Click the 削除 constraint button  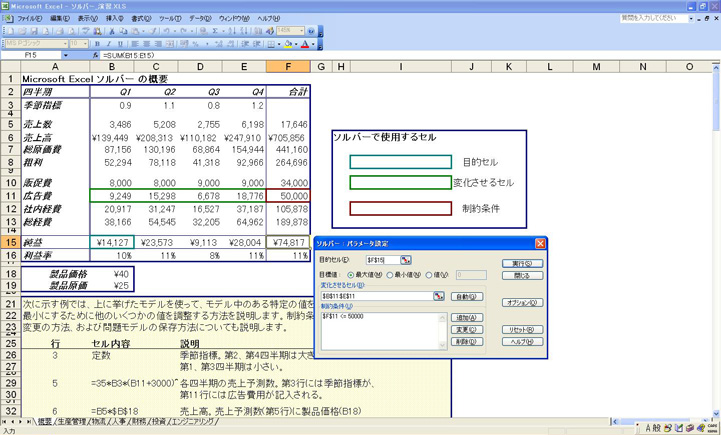tap(467, 342)
